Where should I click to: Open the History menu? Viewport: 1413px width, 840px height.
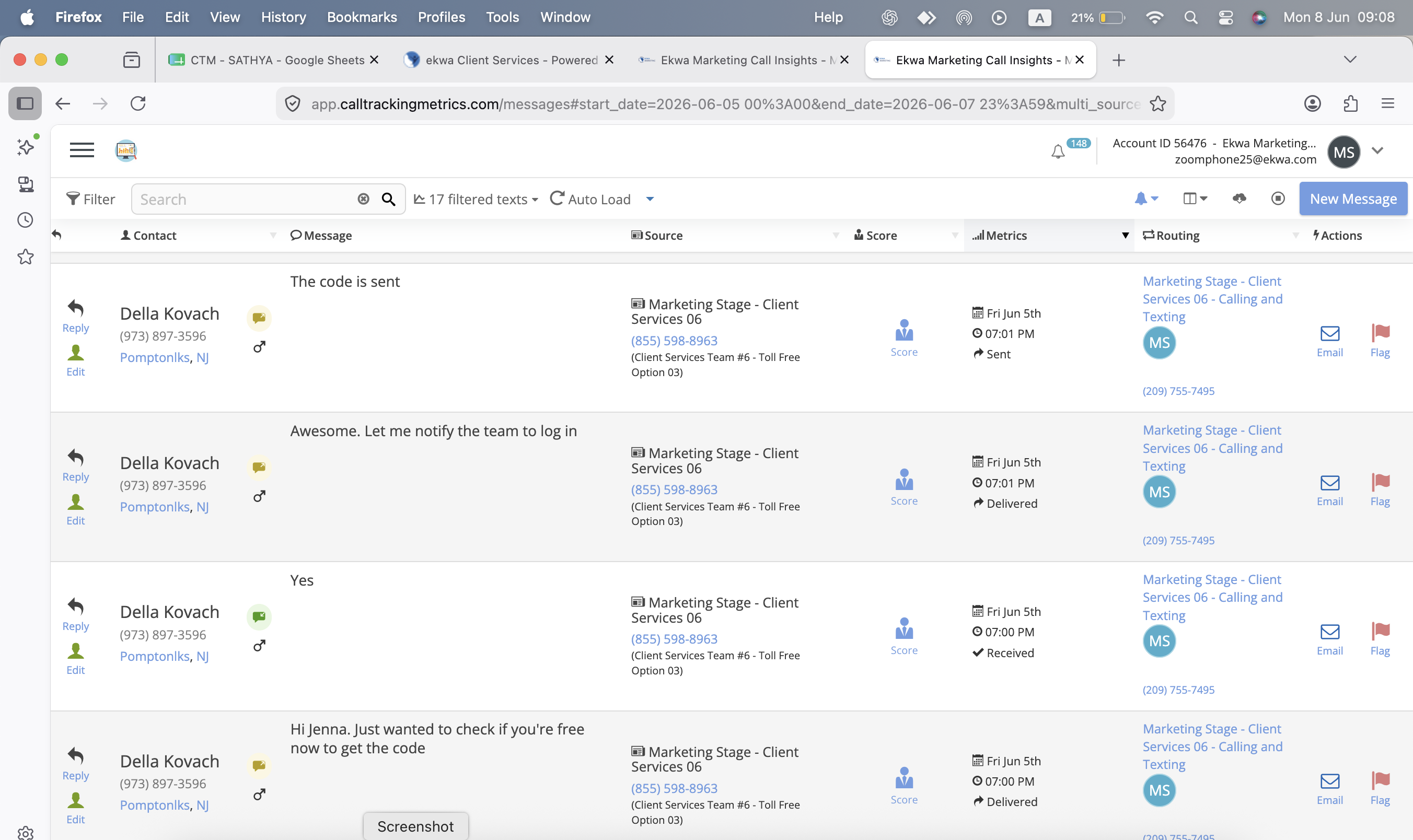pos(283,17)
